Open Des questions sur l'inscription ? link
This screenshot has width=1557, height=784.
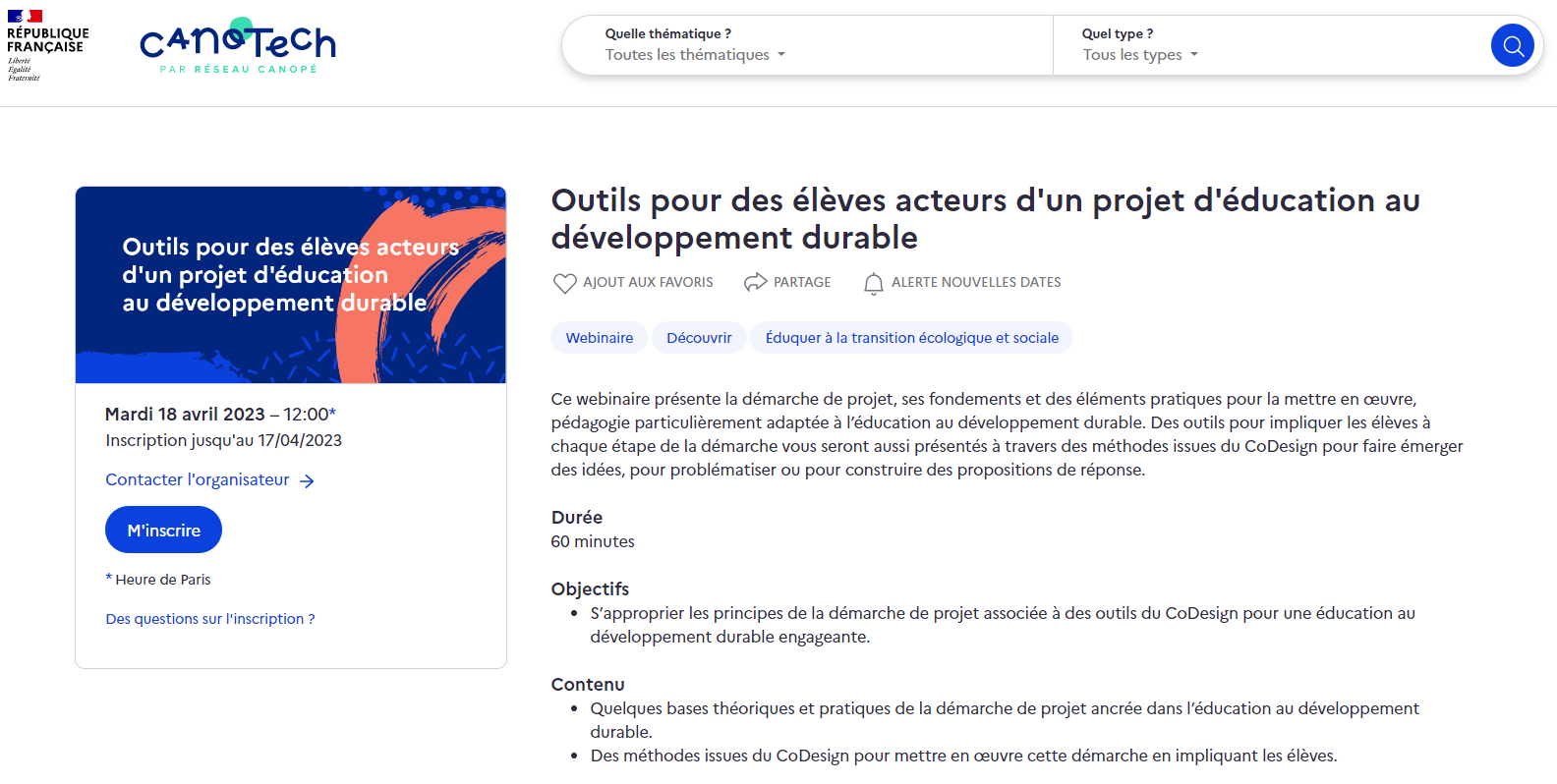tap(210, 619)
